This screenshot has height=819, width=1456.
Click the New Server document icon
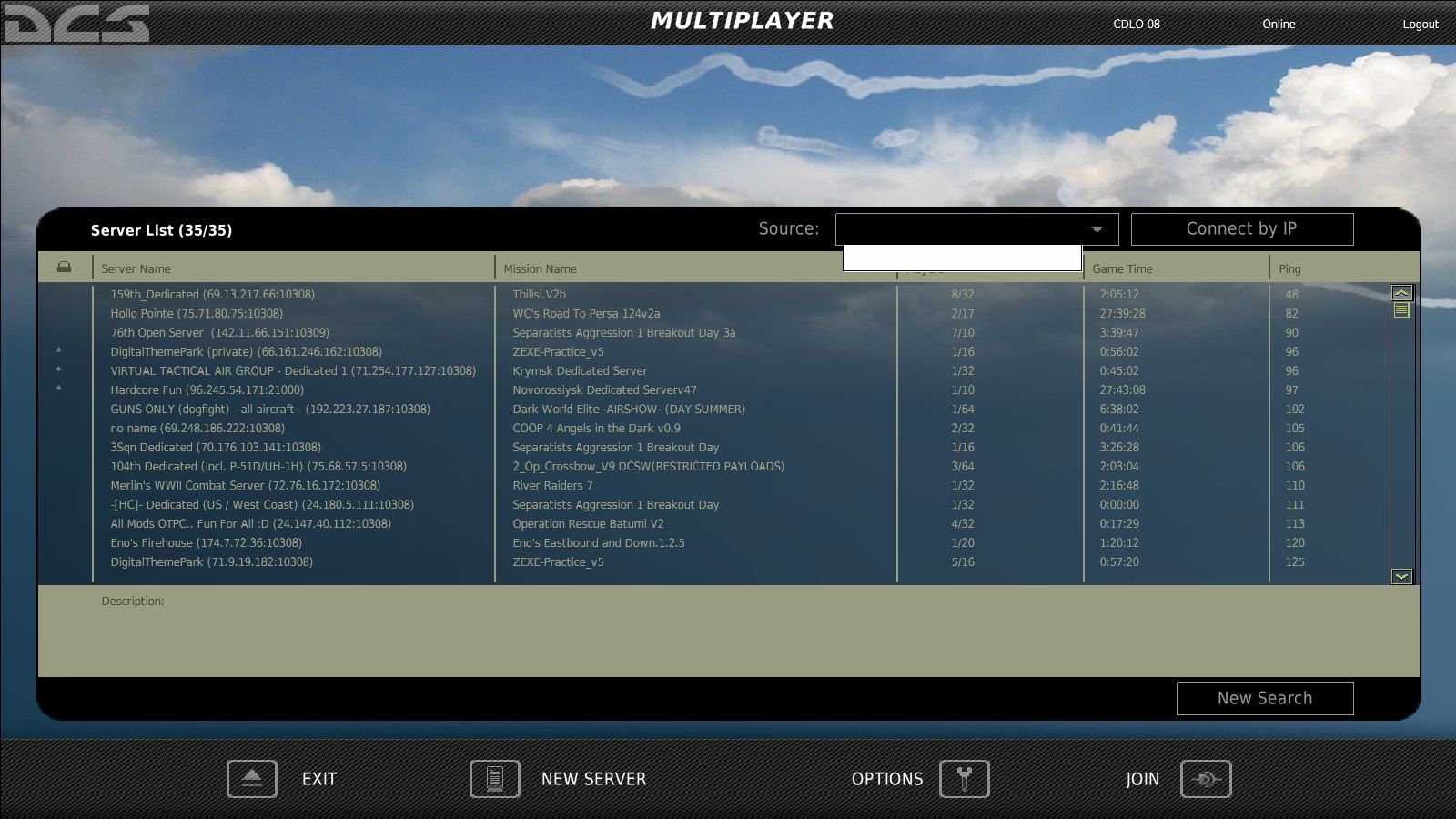coord(494,778)
